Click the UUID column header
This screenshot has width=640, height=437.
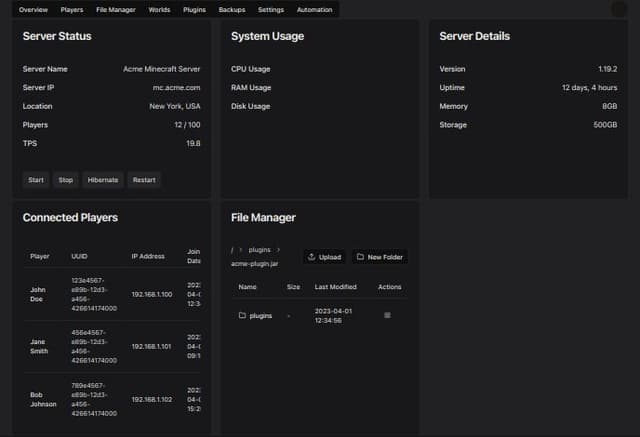[x=79, y=256]
